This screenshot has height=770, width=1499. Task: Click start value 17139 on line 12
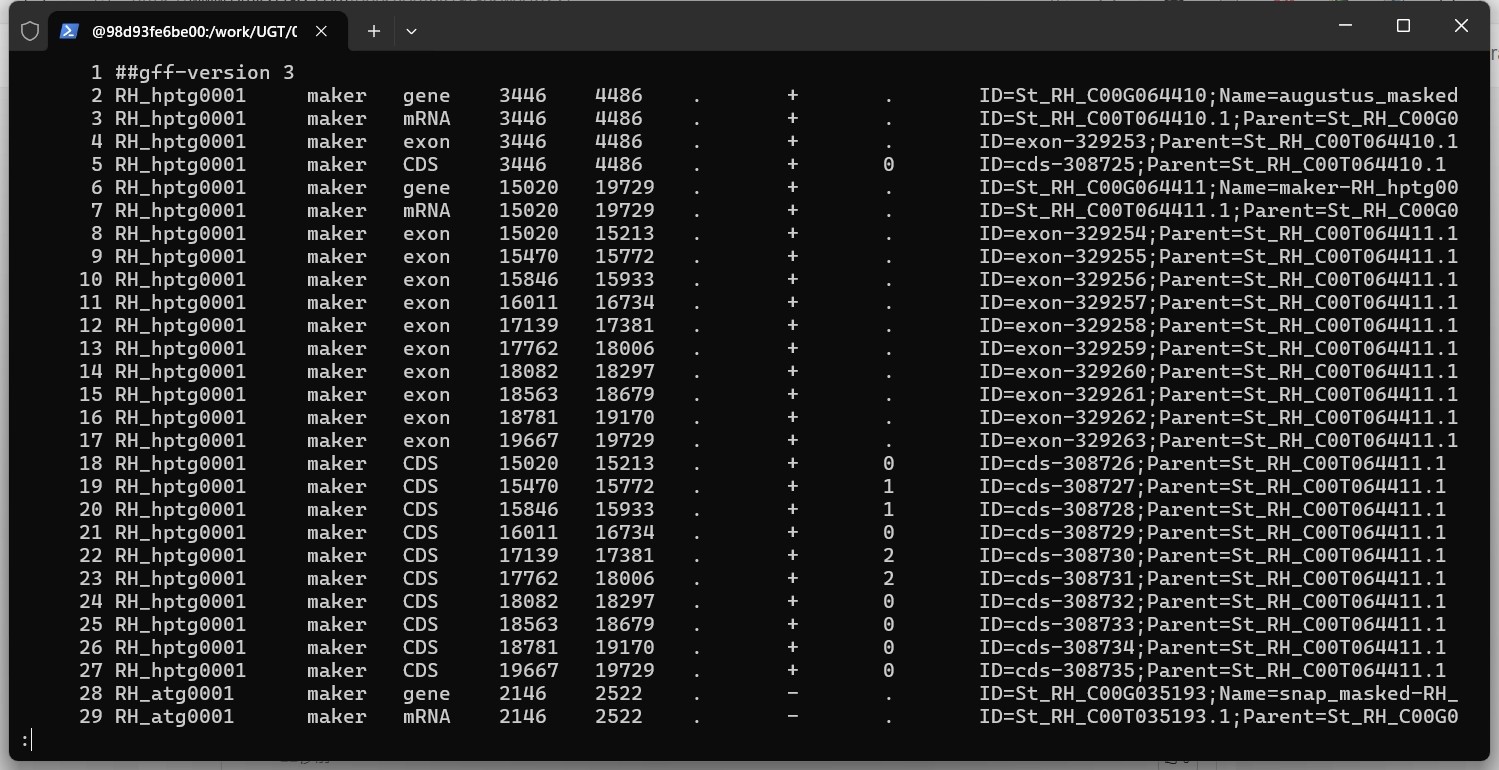point(529,325)
